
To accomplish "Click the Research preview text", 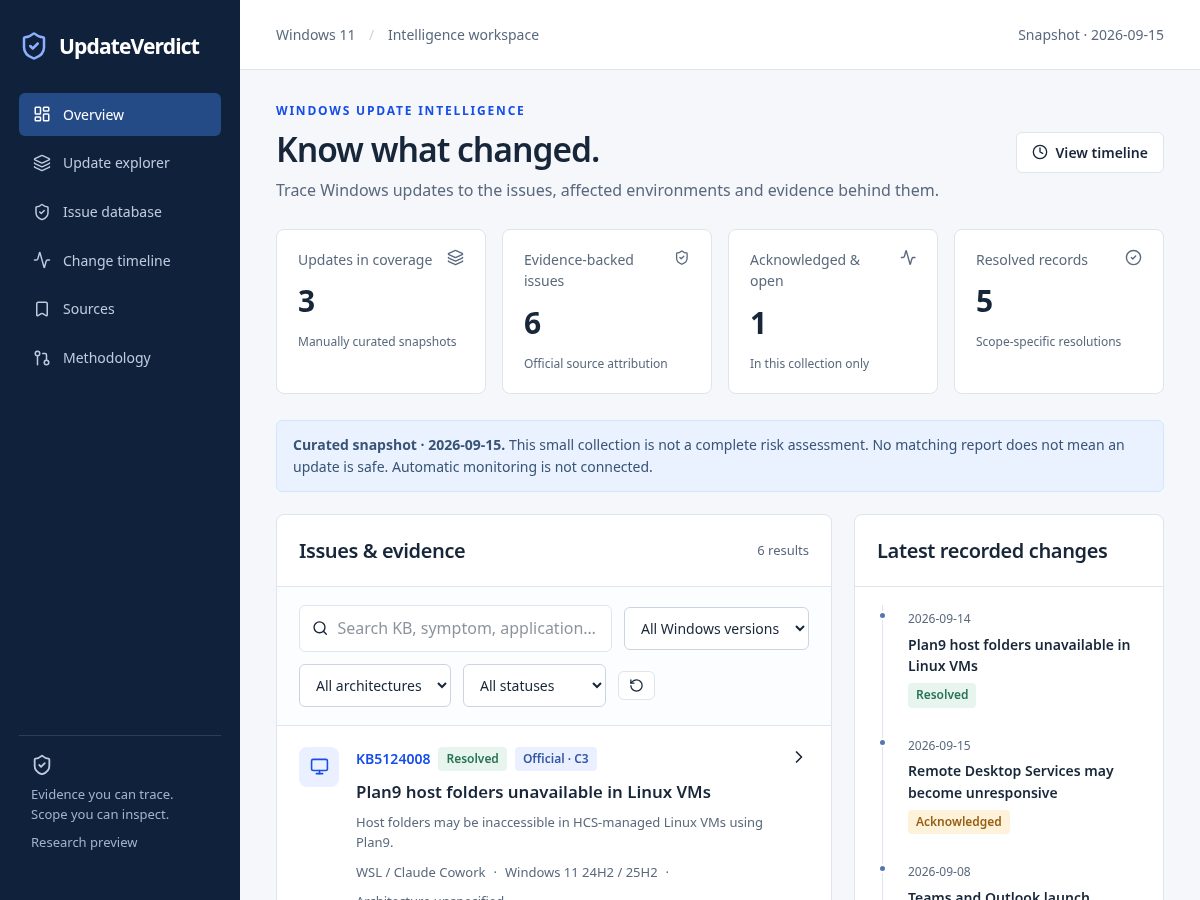I will (x=84, y=843).
